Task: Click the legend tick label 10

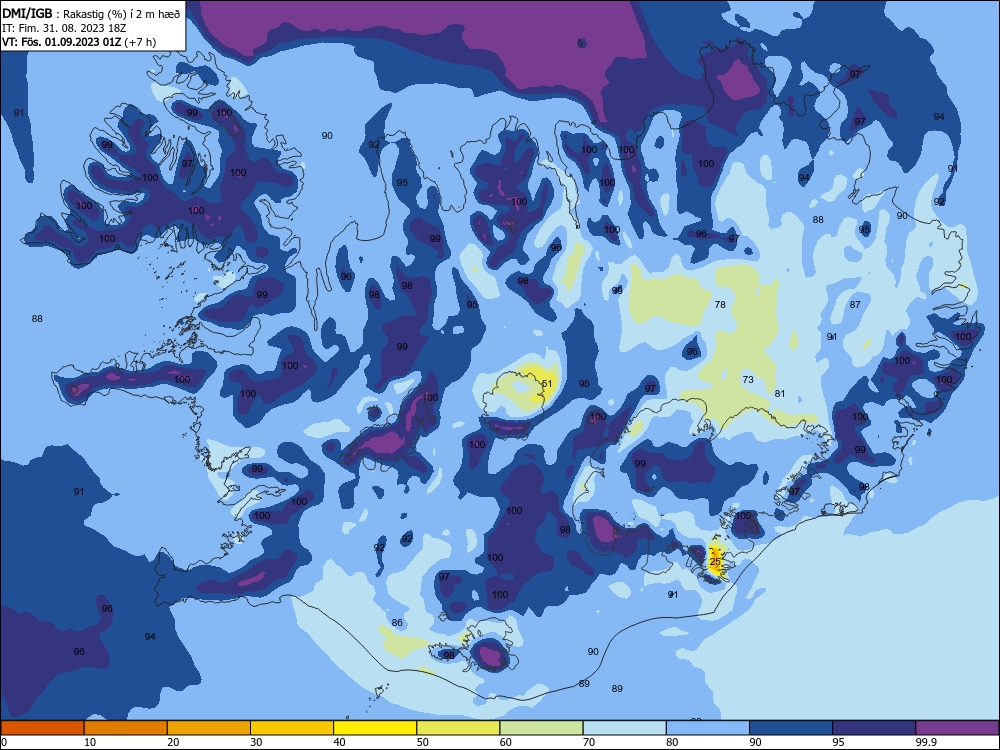Action: point(90,742)
